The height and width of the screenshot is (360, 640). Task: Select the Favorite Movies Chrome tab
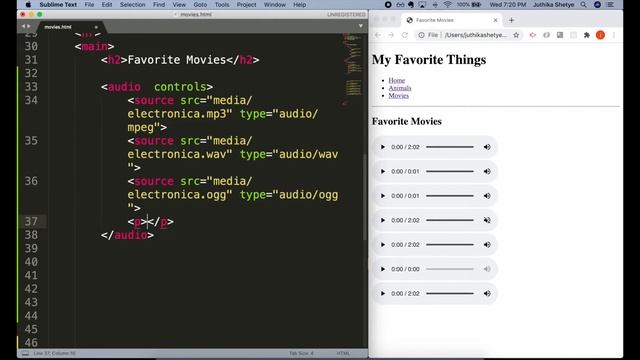point(451,20)
